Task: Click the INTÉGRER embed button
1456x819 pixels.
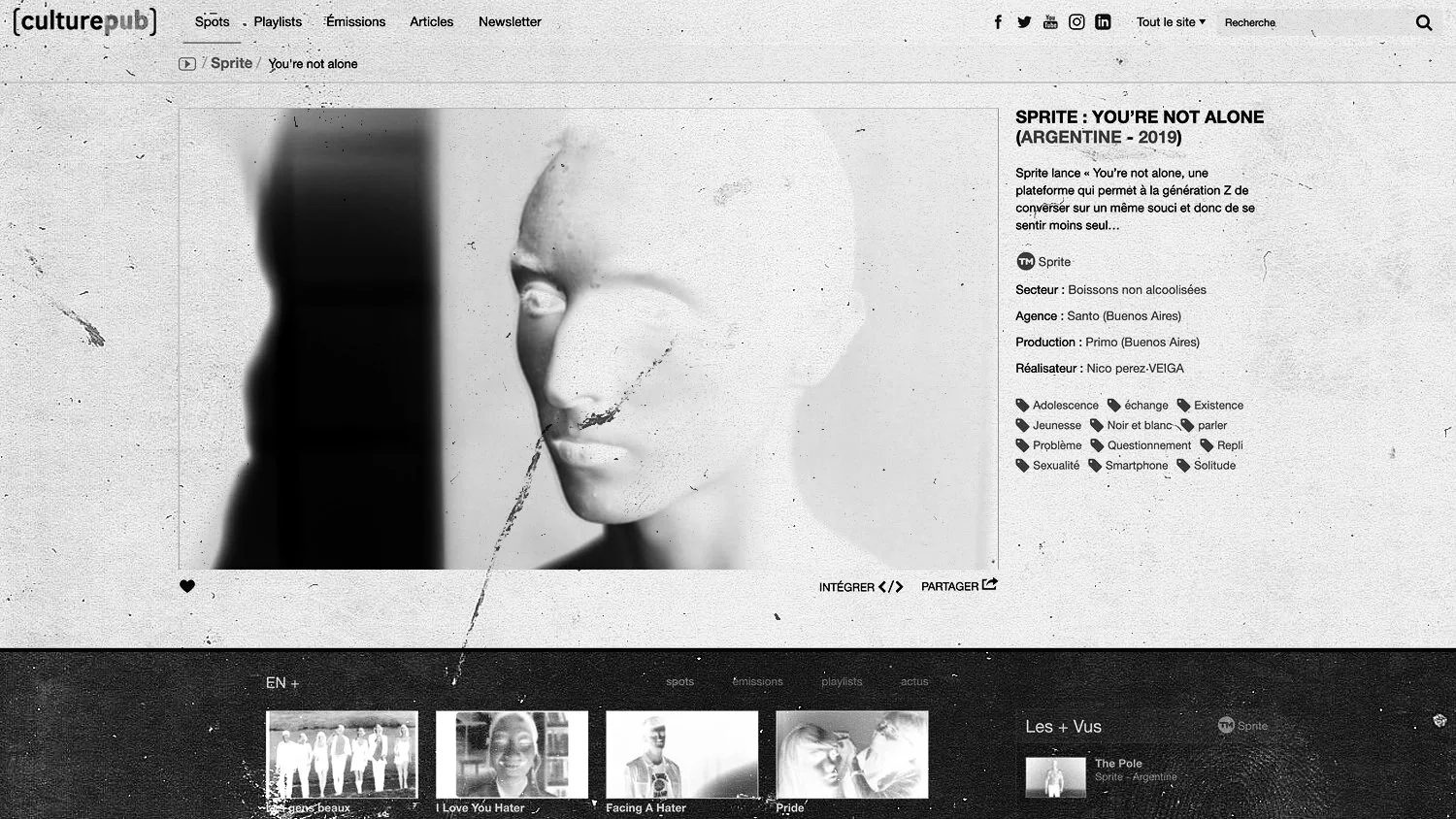Action: coord(861,587)
